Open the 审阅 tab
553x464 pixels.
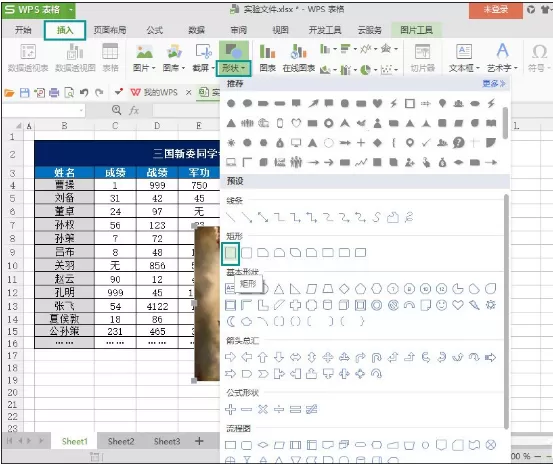pyautogui.click(x=239, y=30)
